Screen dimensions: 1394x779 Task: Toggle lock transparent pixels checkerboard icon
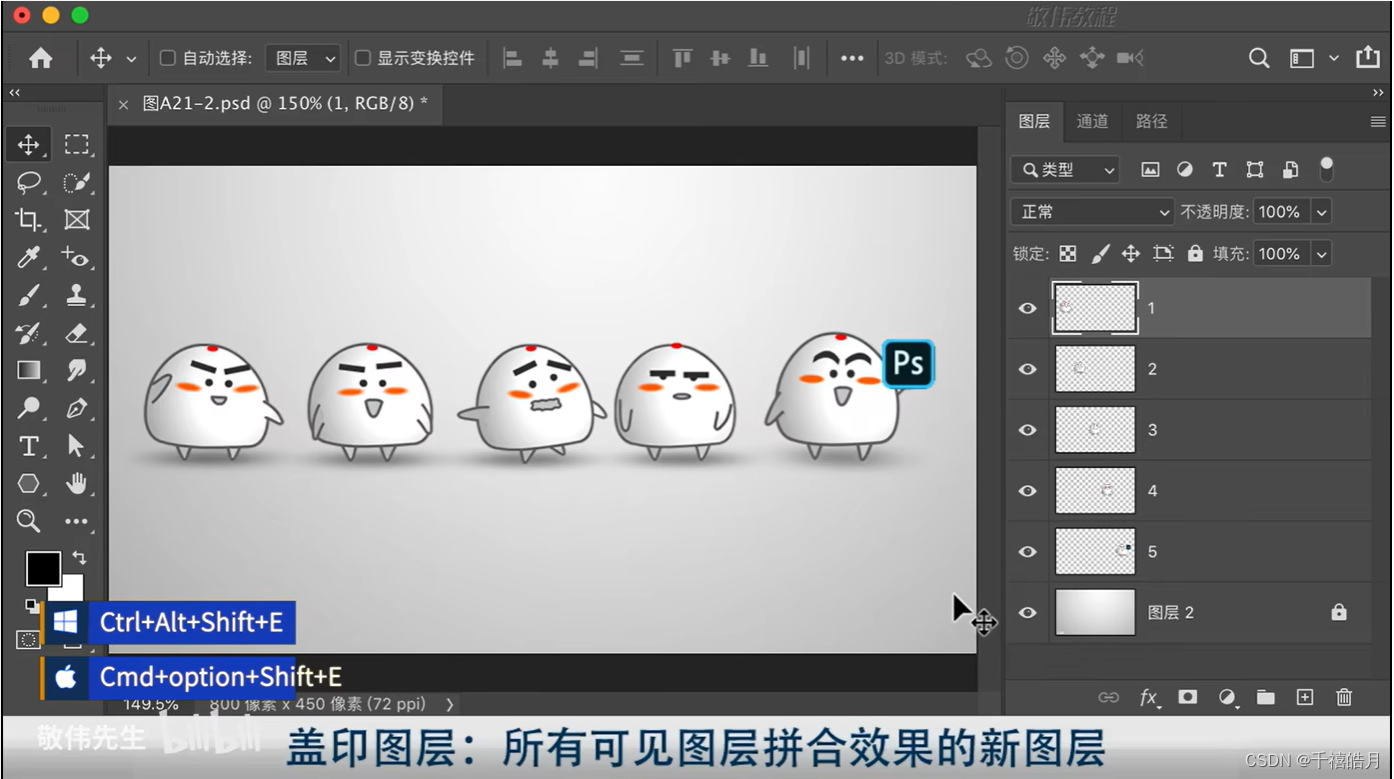1068,254
